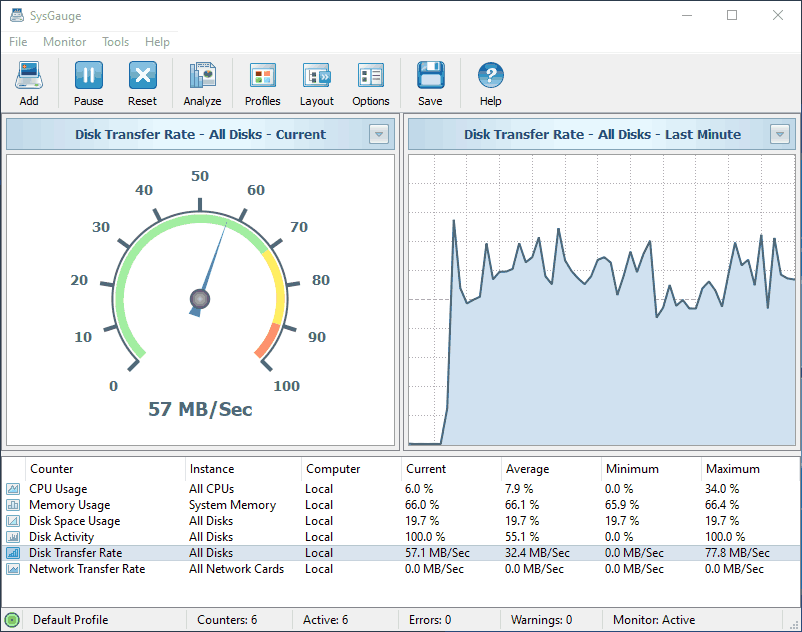The height and width of the screenshot is (632, 802).
Task: Click the 66.0 % current memory value
Action: (x=422, y=505)
